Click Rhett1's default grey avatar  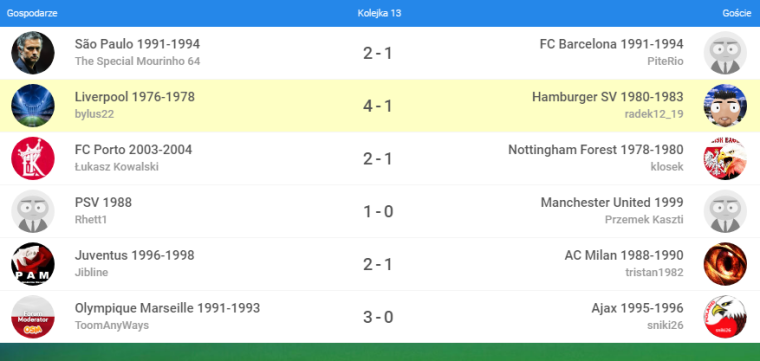point(33,211)
